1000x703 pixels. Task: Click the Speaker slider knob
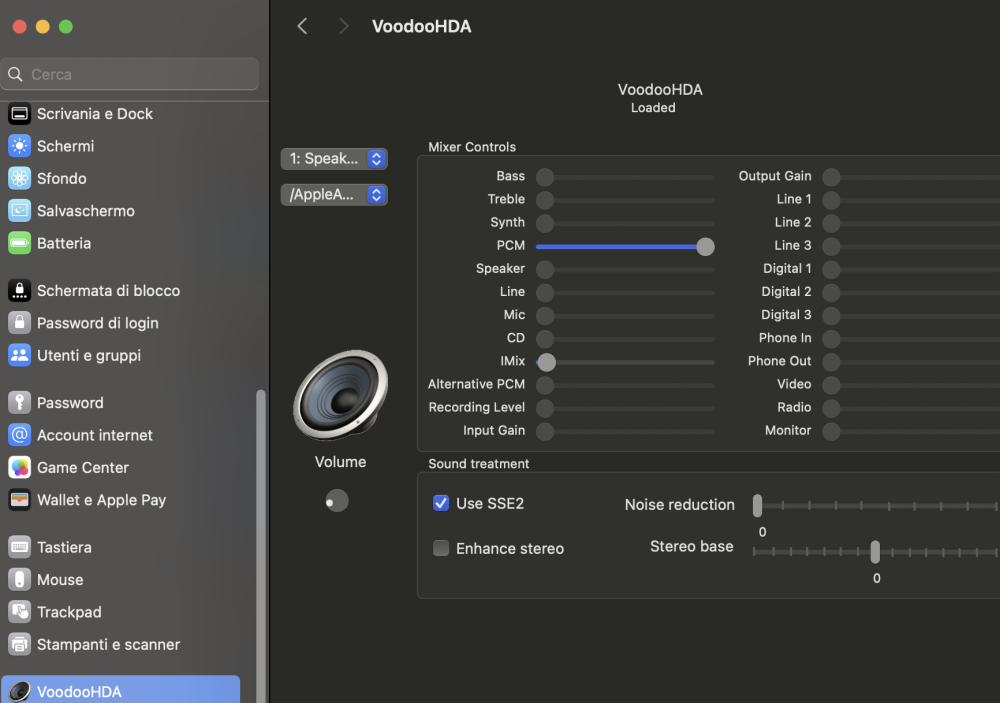545,269
